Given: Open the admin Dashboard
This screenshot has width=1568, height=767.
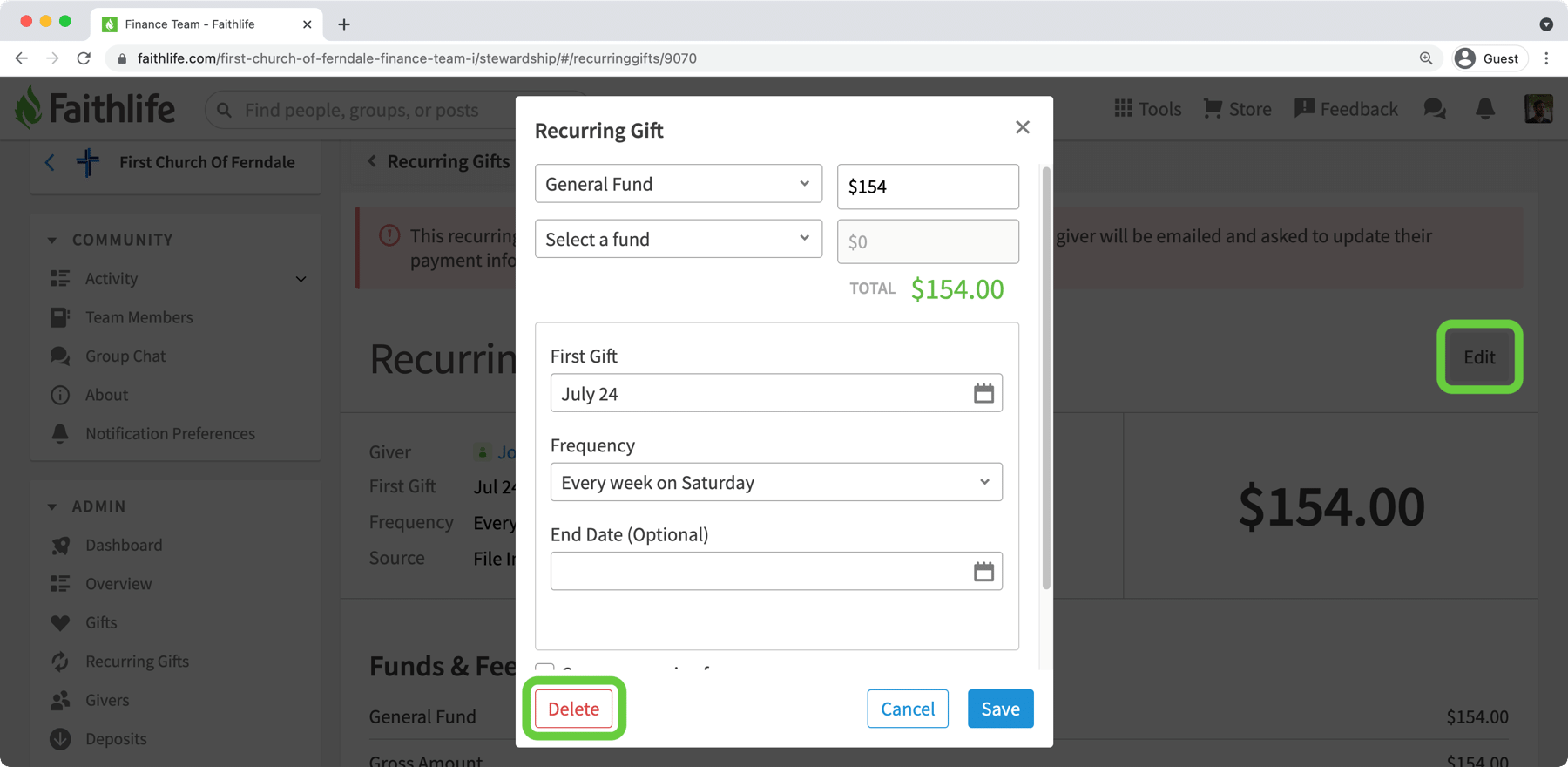Looking at the screenshot, I should coord(124,545).
